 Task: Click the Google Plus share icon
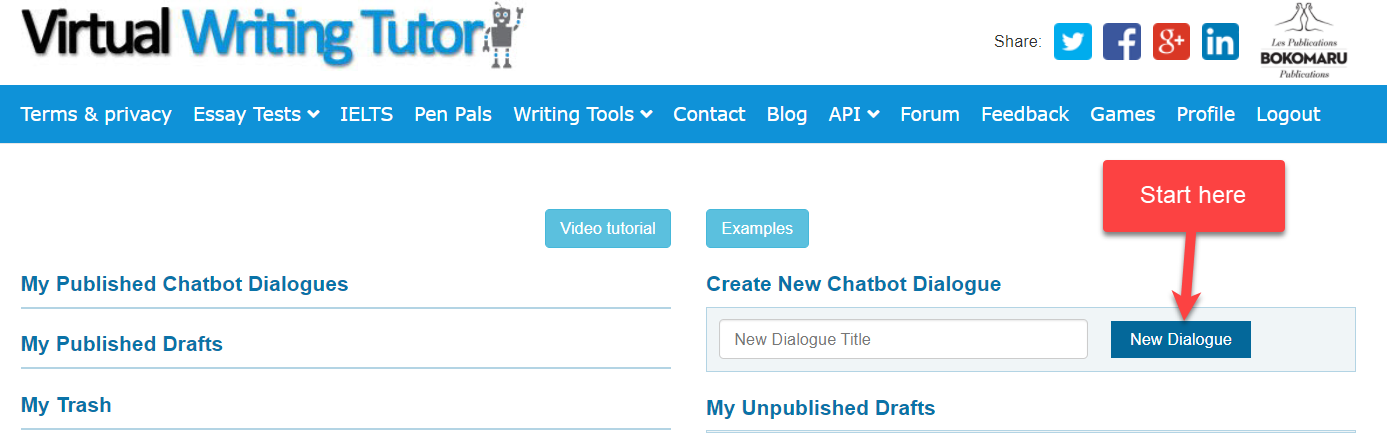[1171, 42]
